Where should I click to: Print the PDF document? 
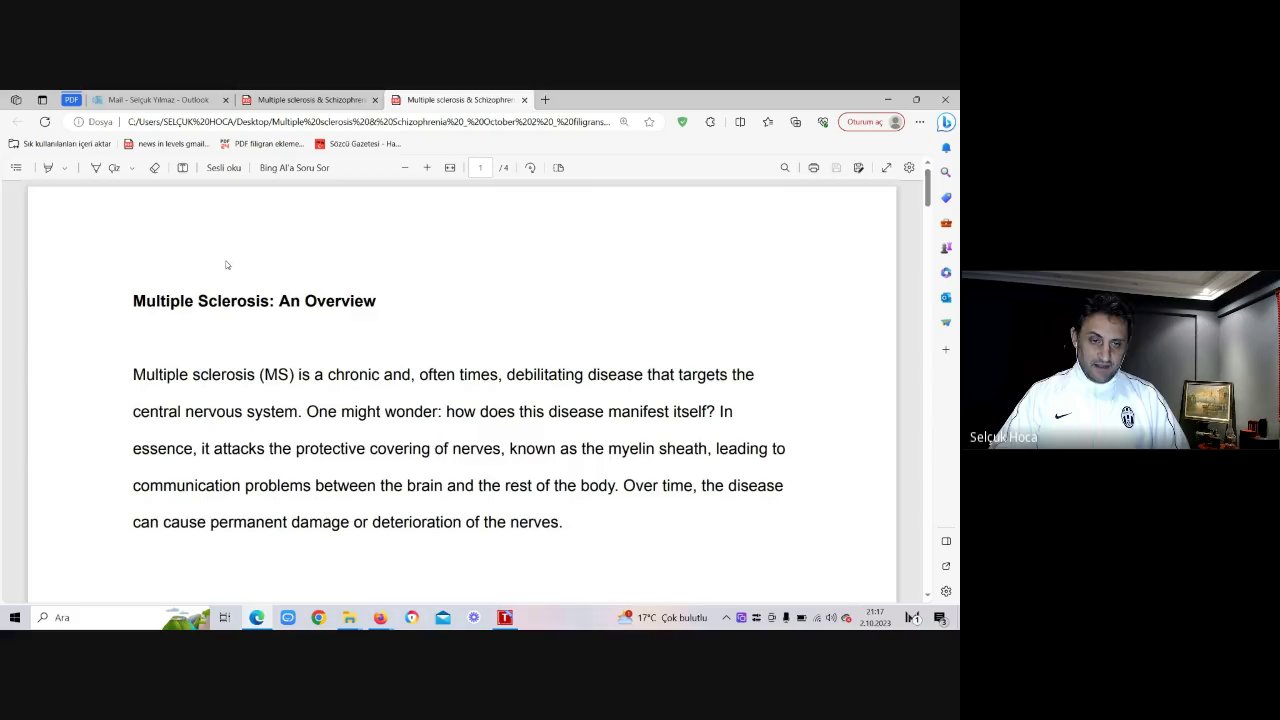point(813,168)
